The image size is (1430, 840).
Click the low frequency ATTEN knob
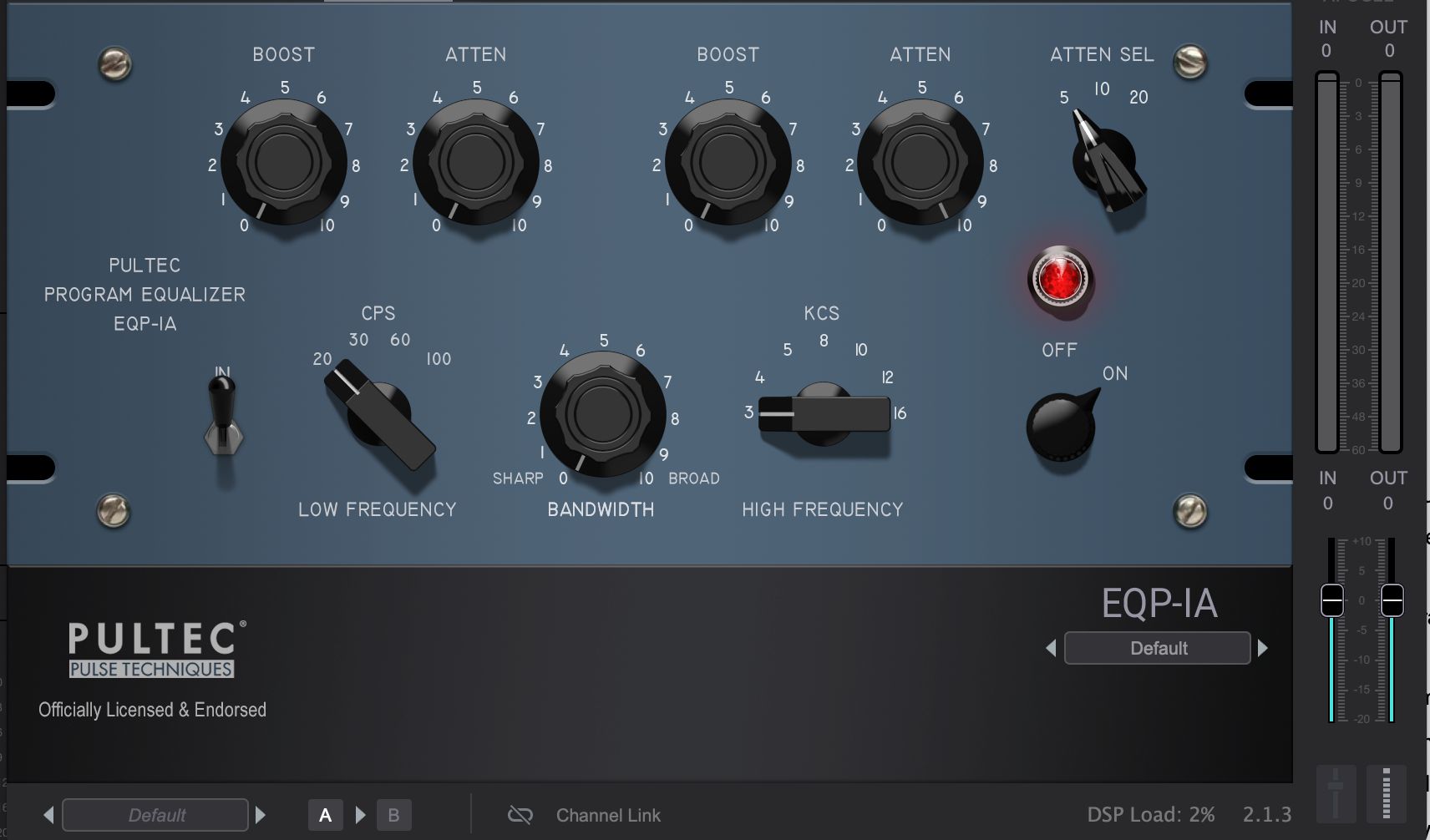tap(476, 162)
